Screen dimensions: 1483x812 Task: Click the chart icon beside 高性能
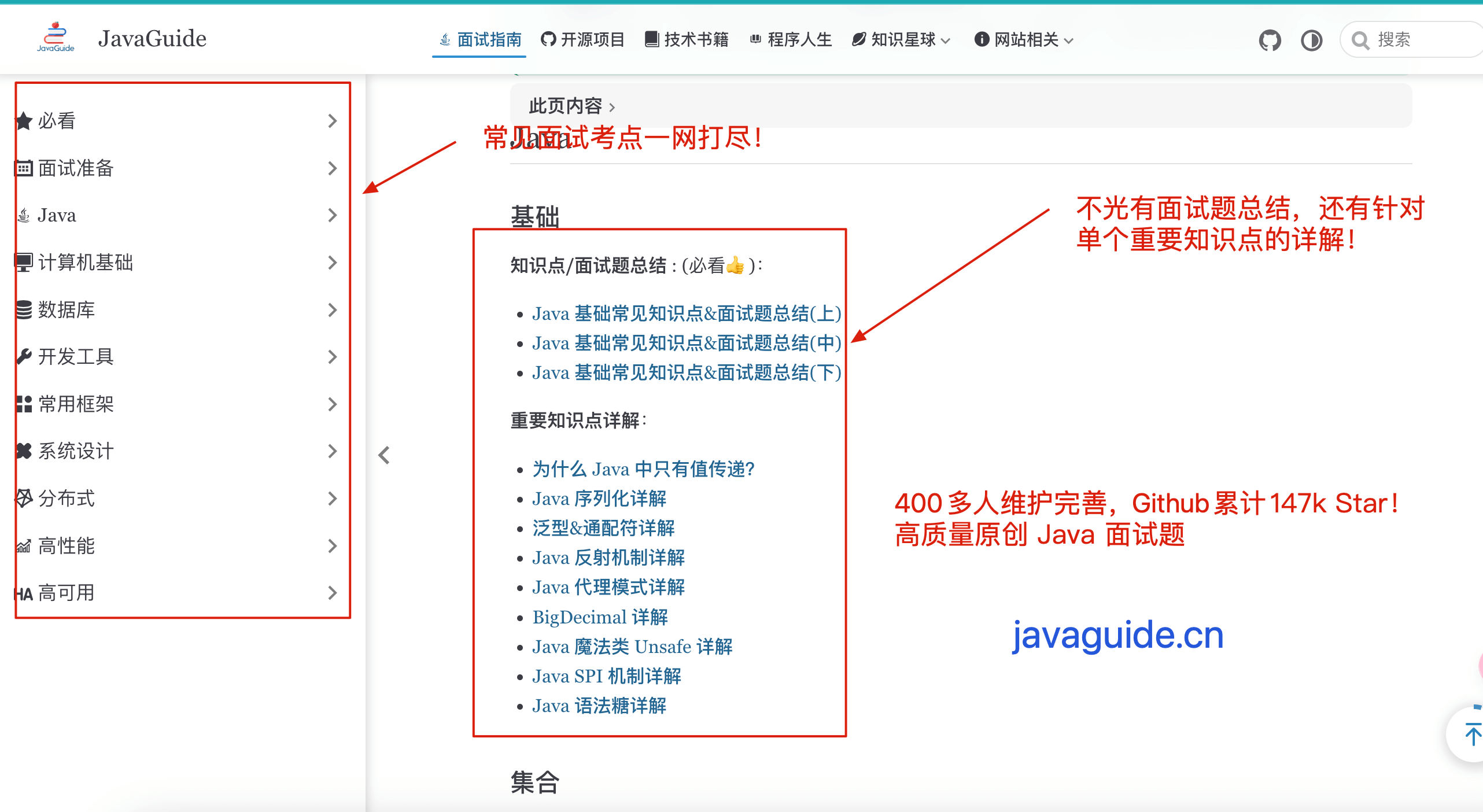click(23, 546)
